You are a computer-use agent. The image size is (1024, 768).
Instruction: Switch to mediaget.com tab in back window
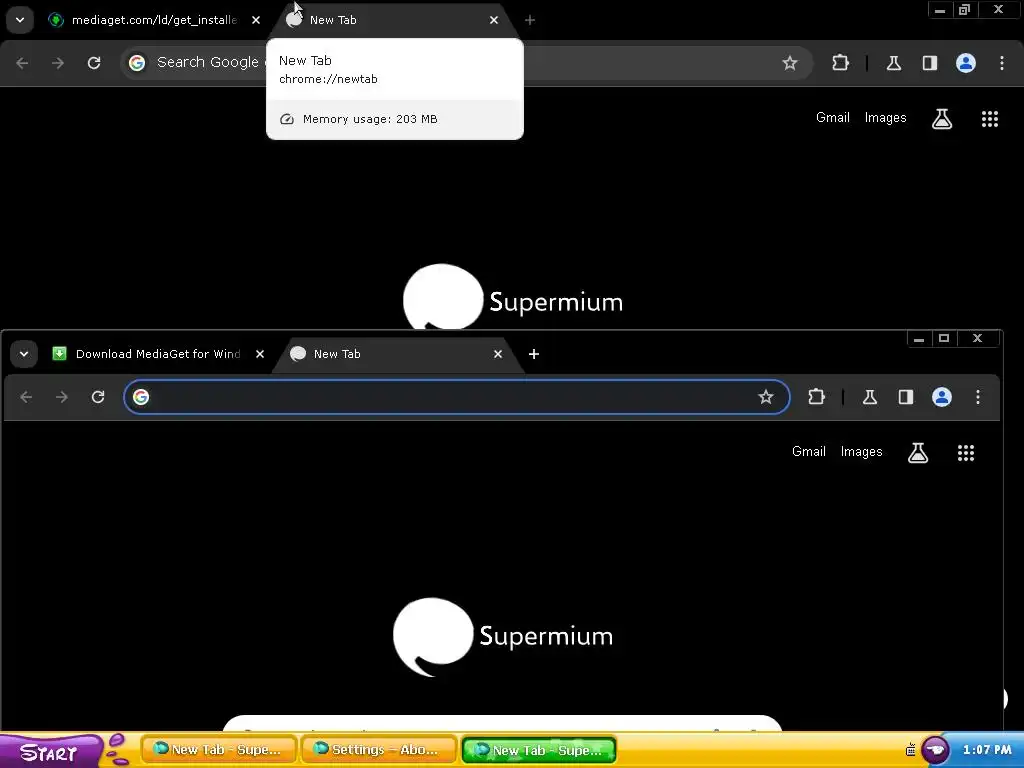pyautogui.click(x=154, y=20)
